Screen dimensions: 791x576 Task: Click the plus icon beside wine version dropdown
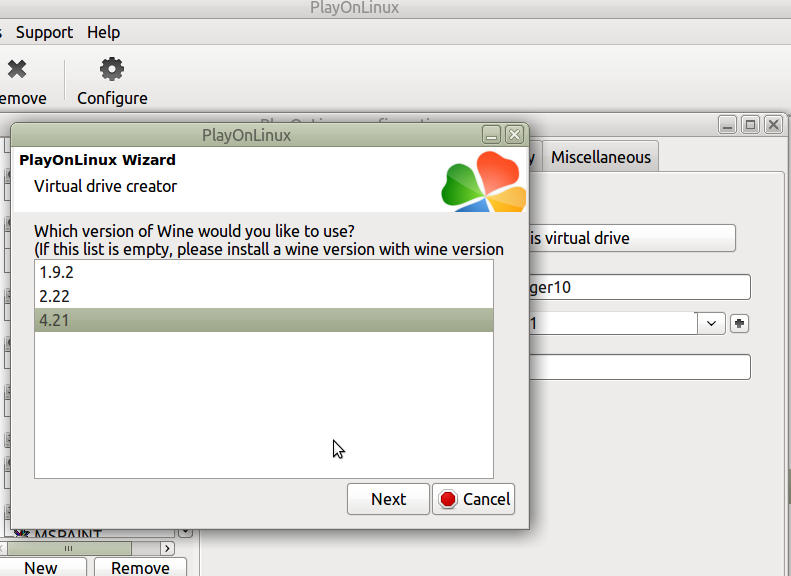coord(739,323)
